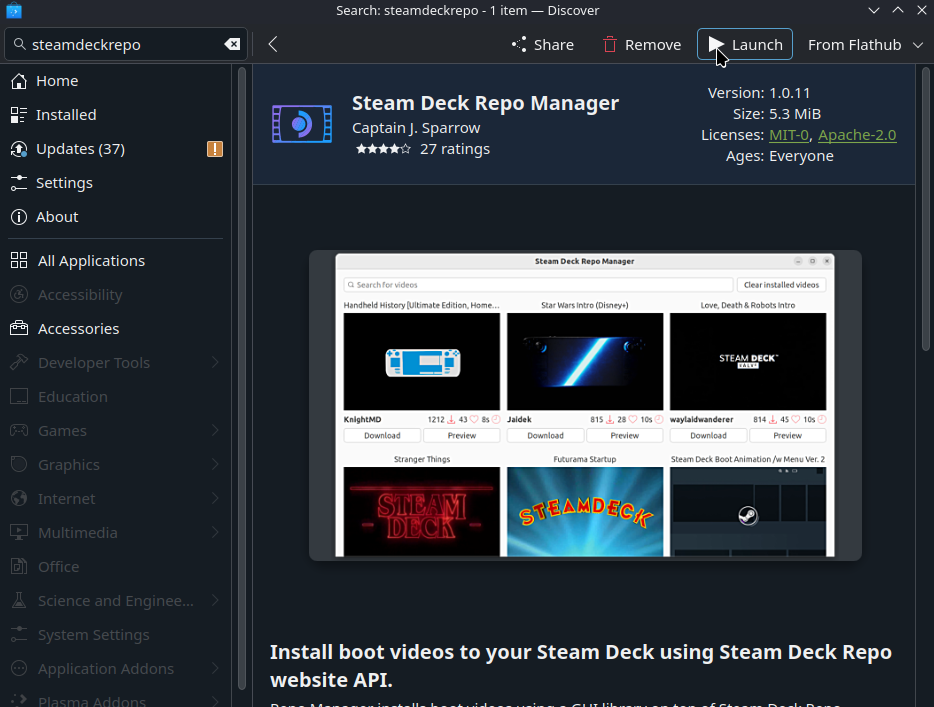
Task: Click the orange updates warning badge
Action: click(x=215, y=149)
